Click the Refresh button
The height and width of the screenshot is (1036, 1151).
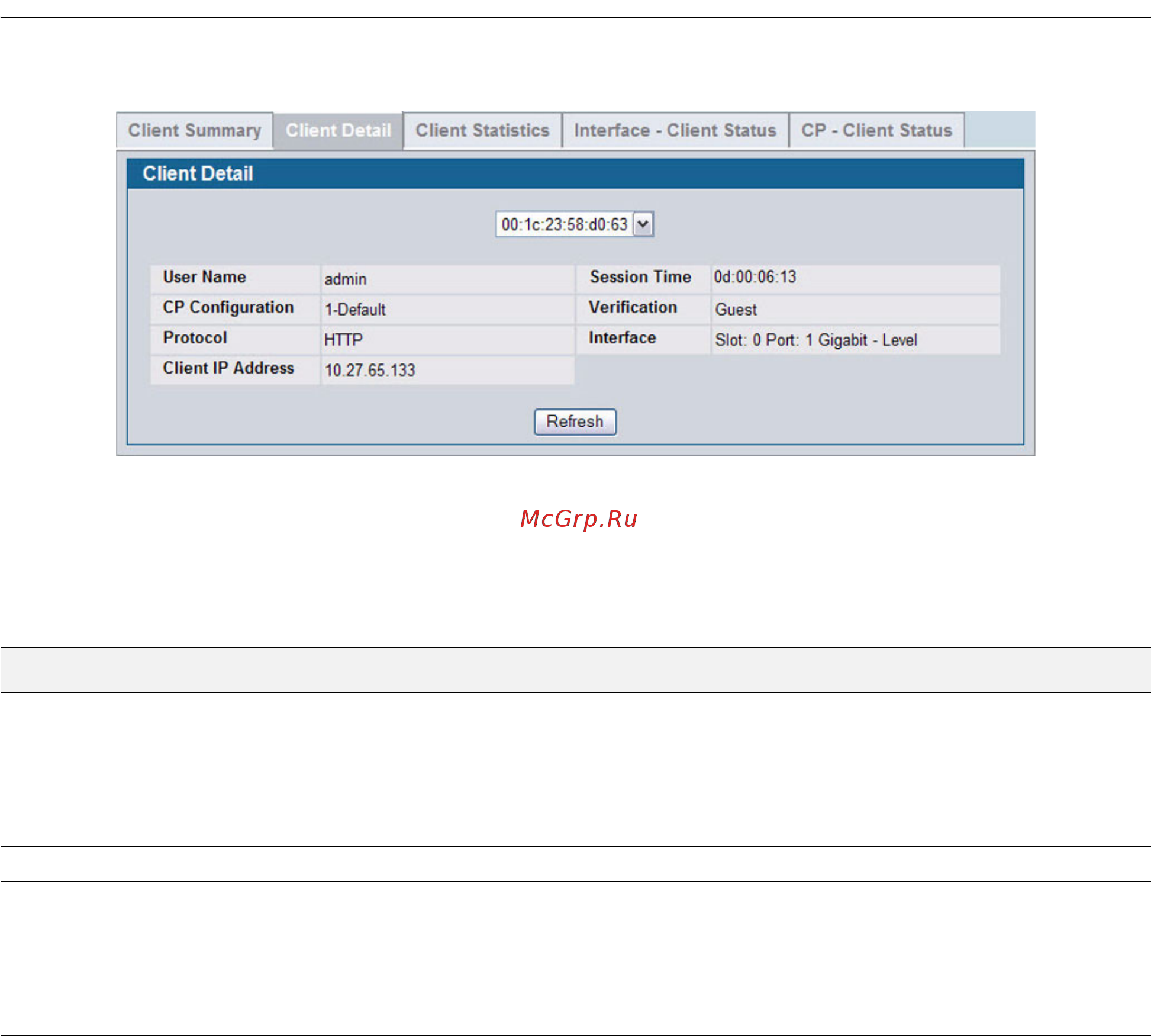click(575, 422)
